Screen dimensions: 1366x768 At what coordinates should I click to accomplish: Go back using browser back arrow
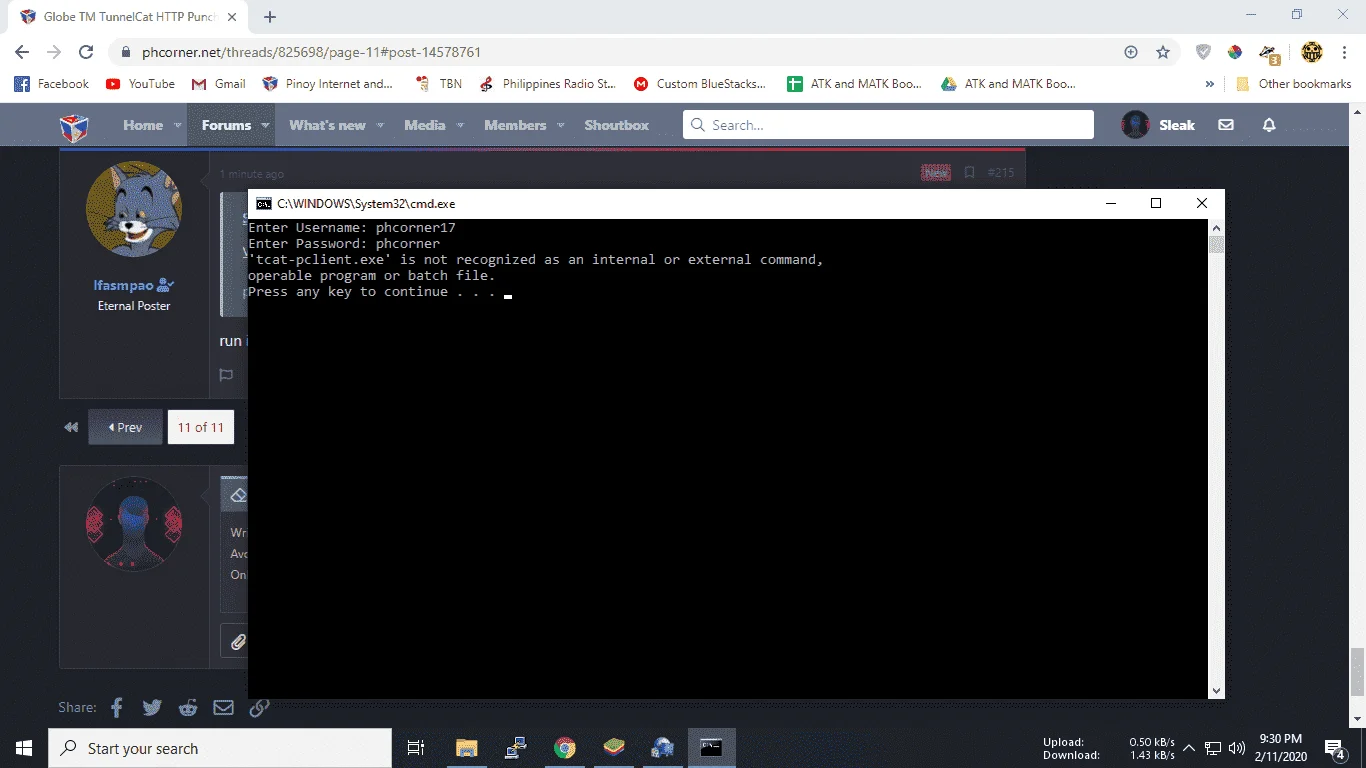pyautogui.click(x=22, y=52)
